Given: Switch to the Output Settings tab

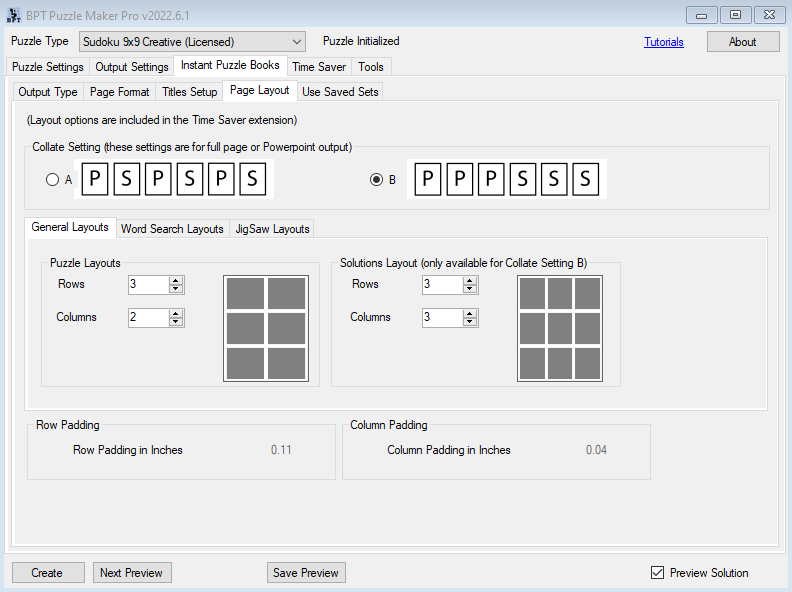Looking at the screenshot, I should coord(131,67).
